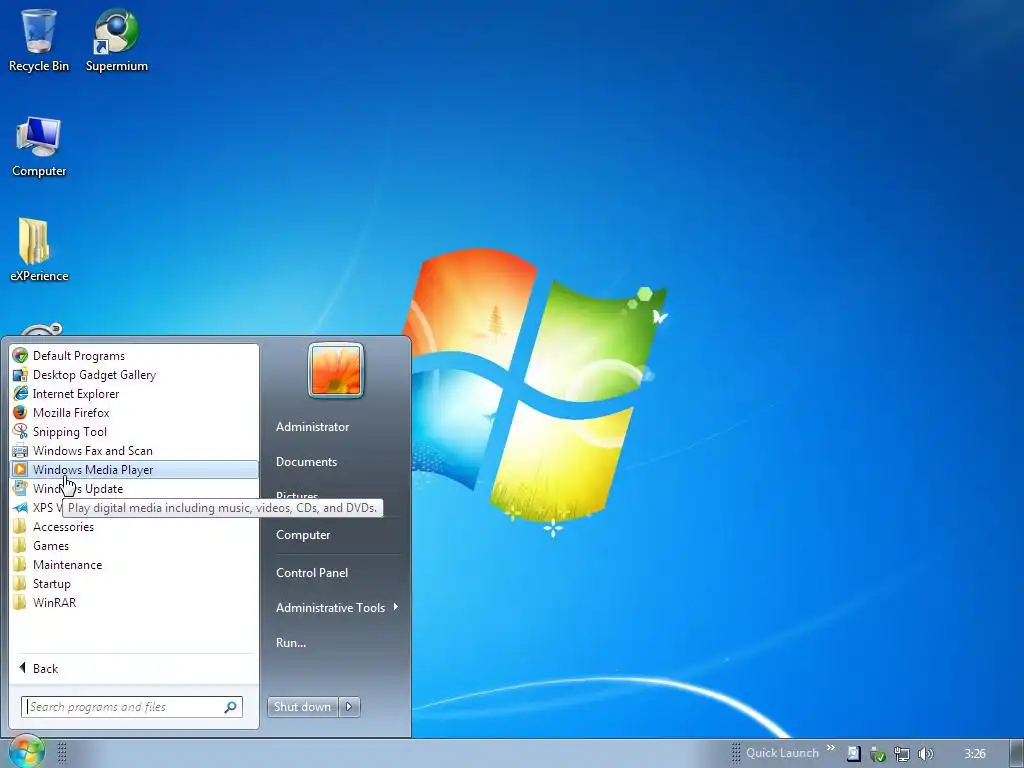
Task: Click the network tray icon
Action: [901, 754]
